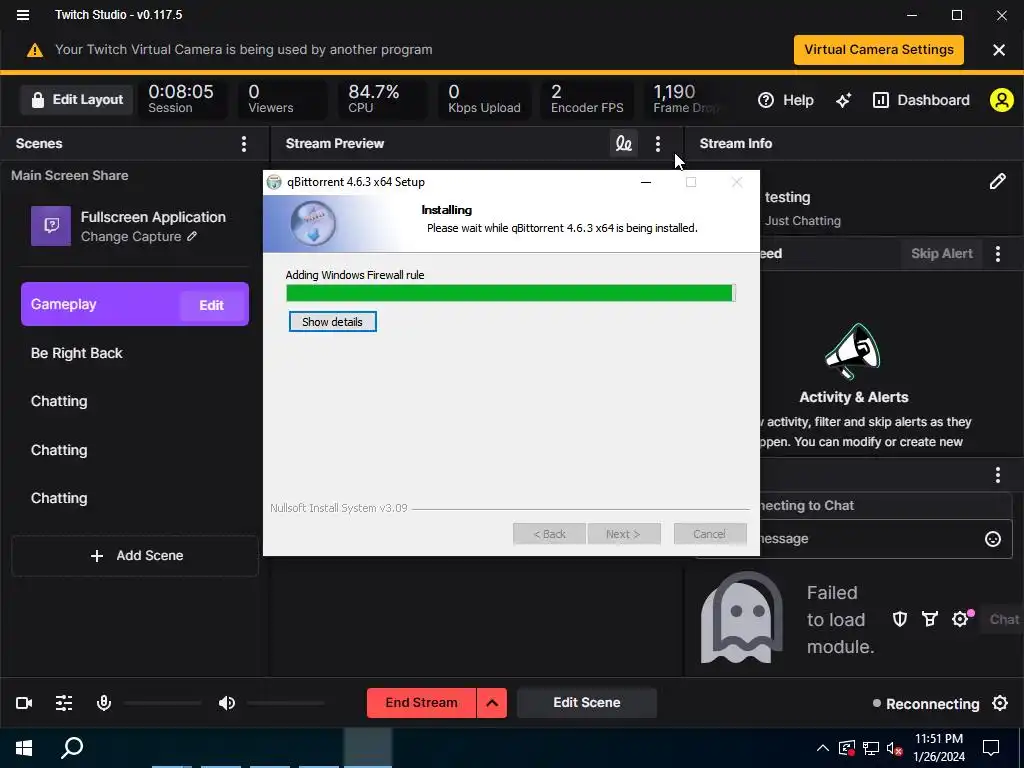The width and height of the screenshot is (1024, 768).
Task: Click the Session timer stat
Action: pyautogui.click(x=181, y=99)
